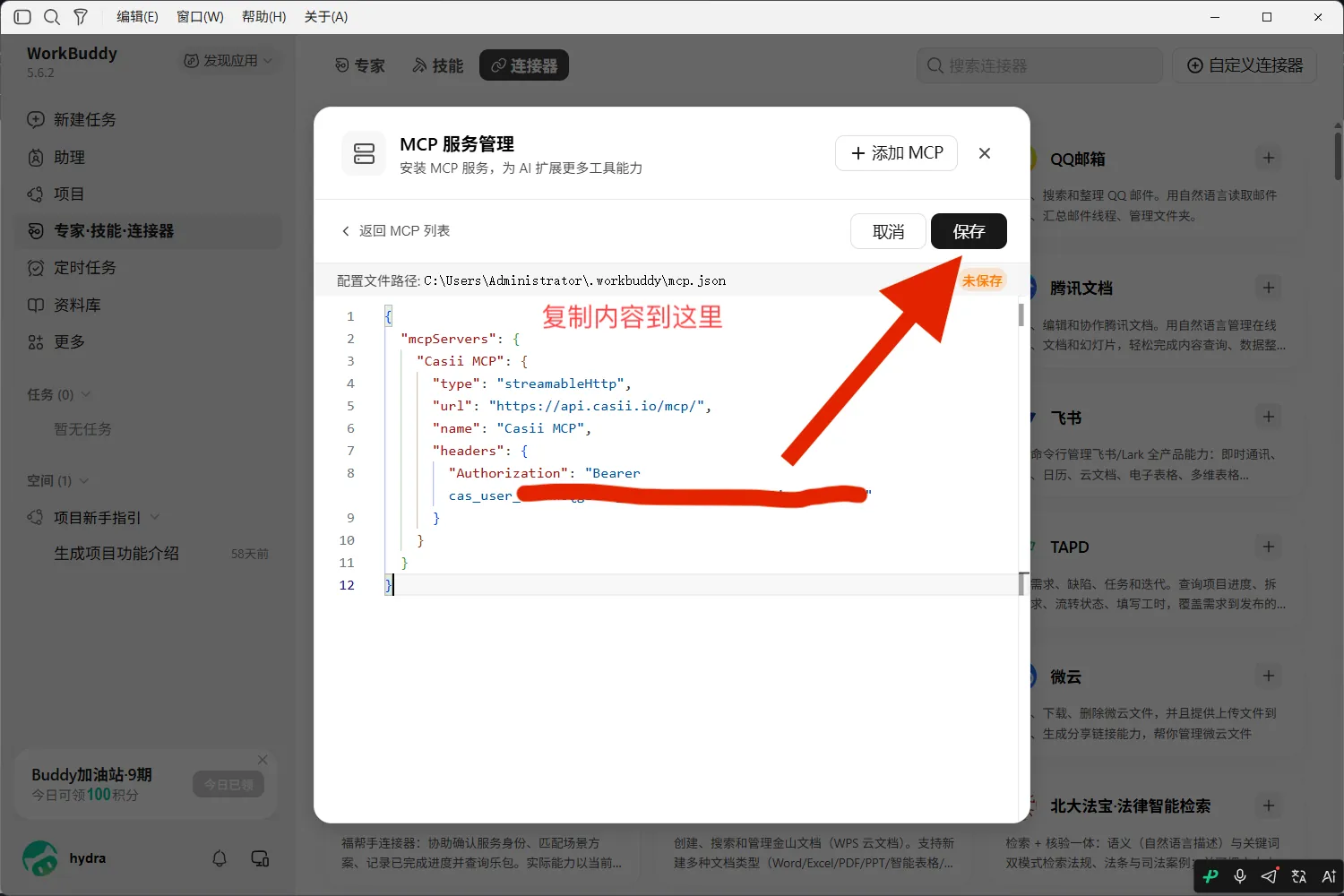Add the 腾讯文档 connector with plus

(x=1269, y=288)
